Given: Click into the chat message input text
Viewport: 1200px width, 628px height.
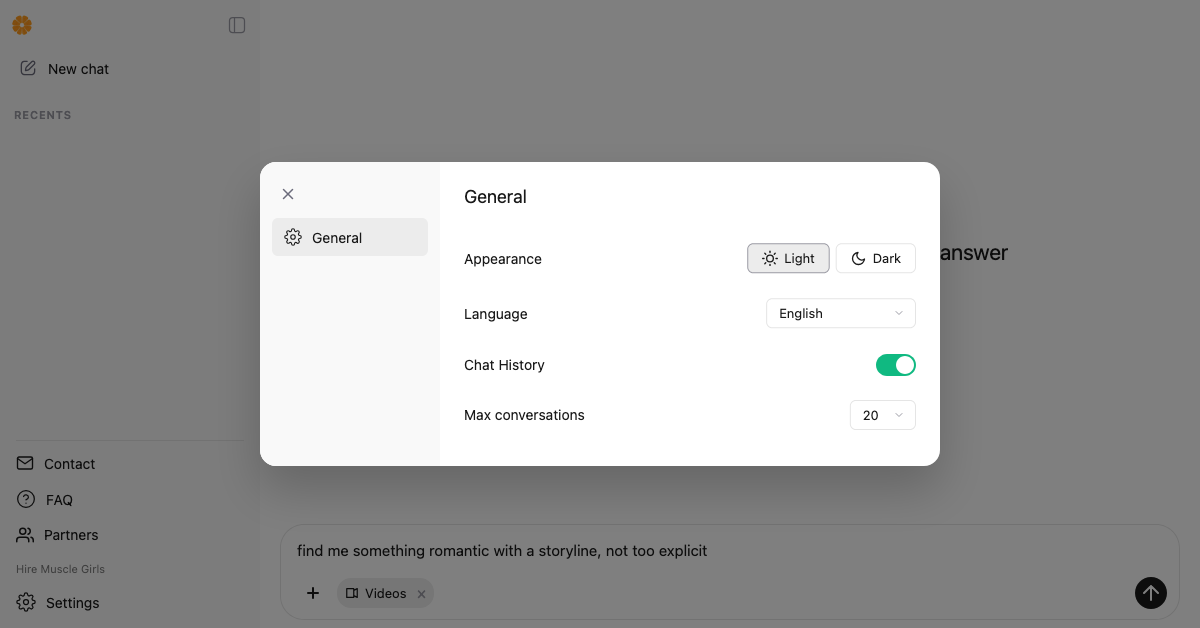Looking at the screenshot, I should pos(502,550).
